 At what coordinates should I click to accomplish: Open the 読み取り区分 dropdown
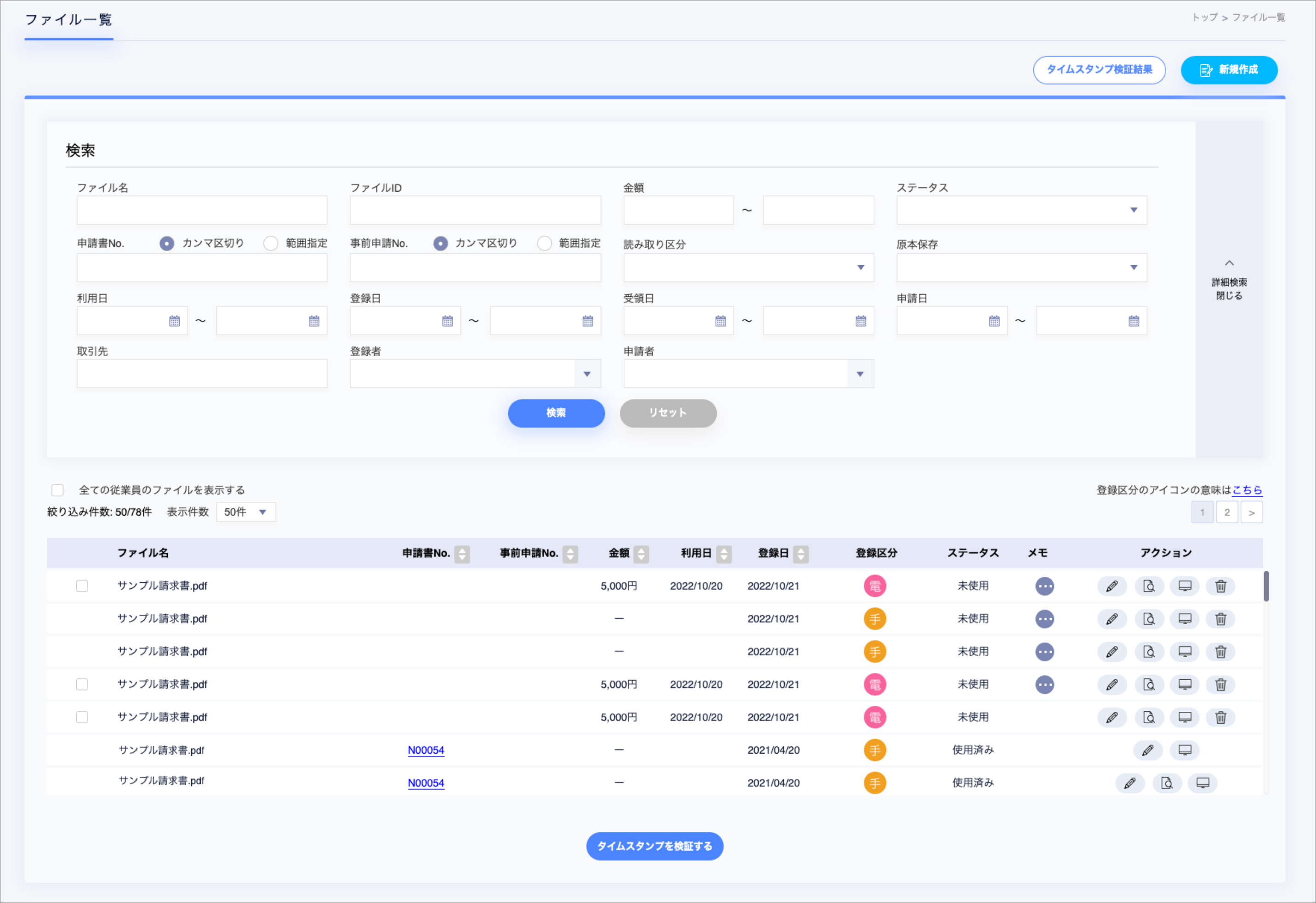(749, 267)
